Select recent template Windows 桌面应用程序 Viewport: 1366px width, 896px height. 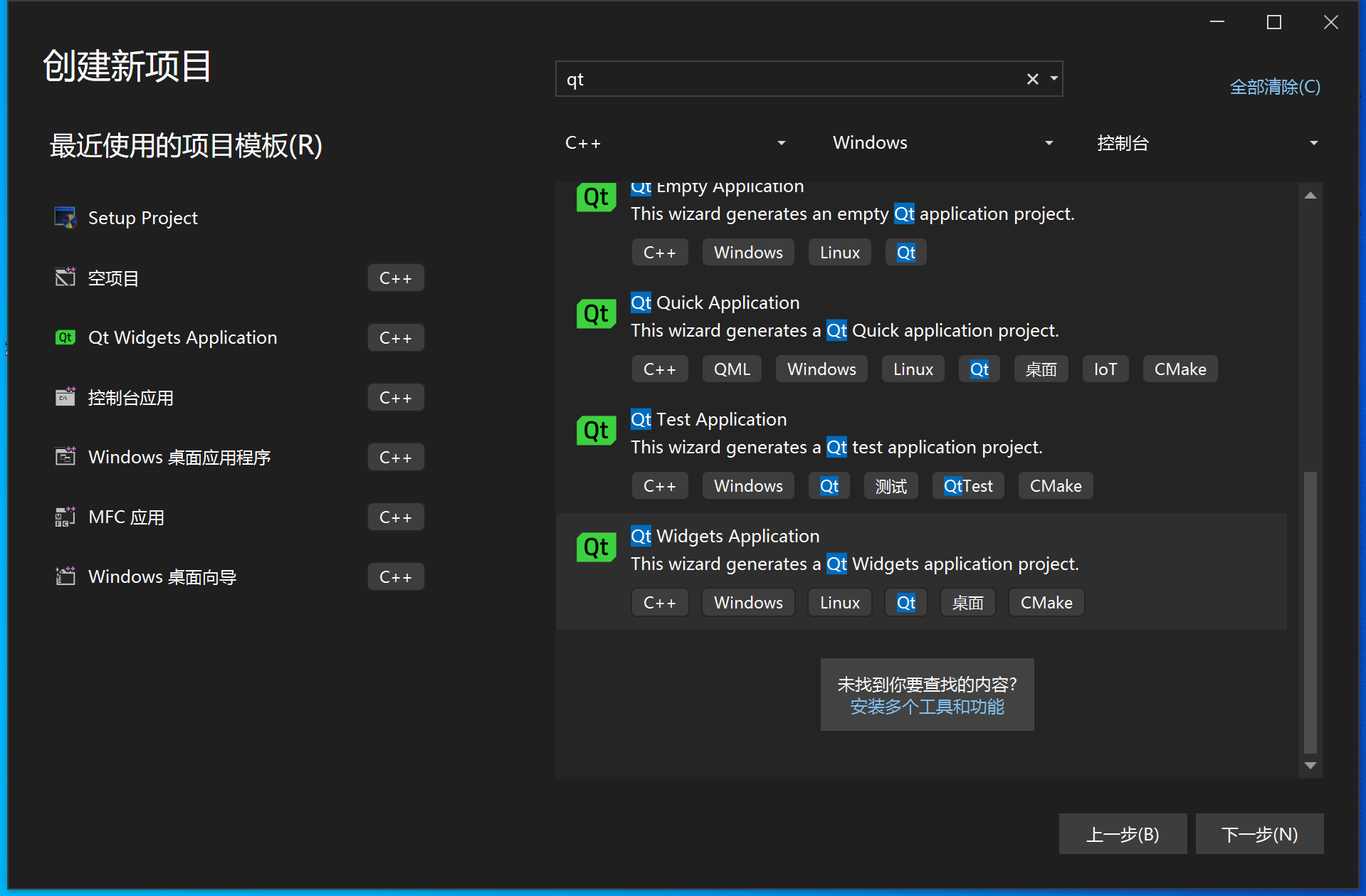click(240, 457)
